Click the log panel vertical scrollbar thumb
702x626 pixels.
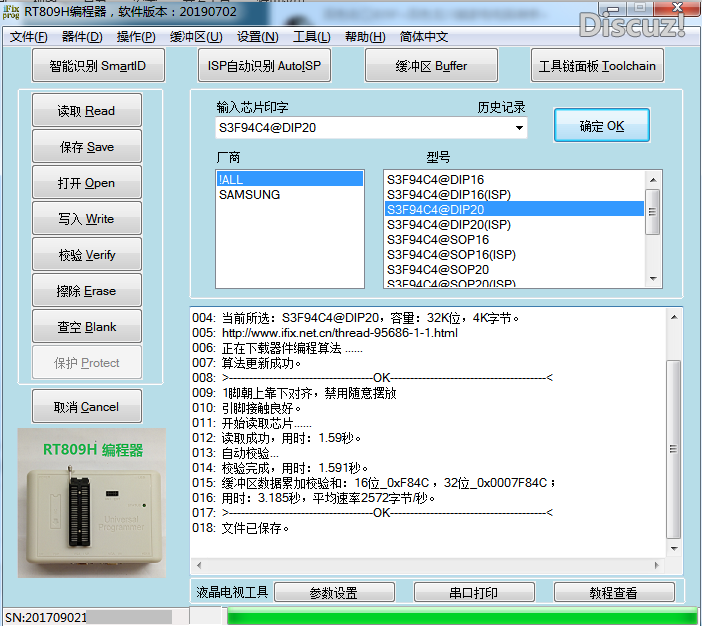(673, 449)
